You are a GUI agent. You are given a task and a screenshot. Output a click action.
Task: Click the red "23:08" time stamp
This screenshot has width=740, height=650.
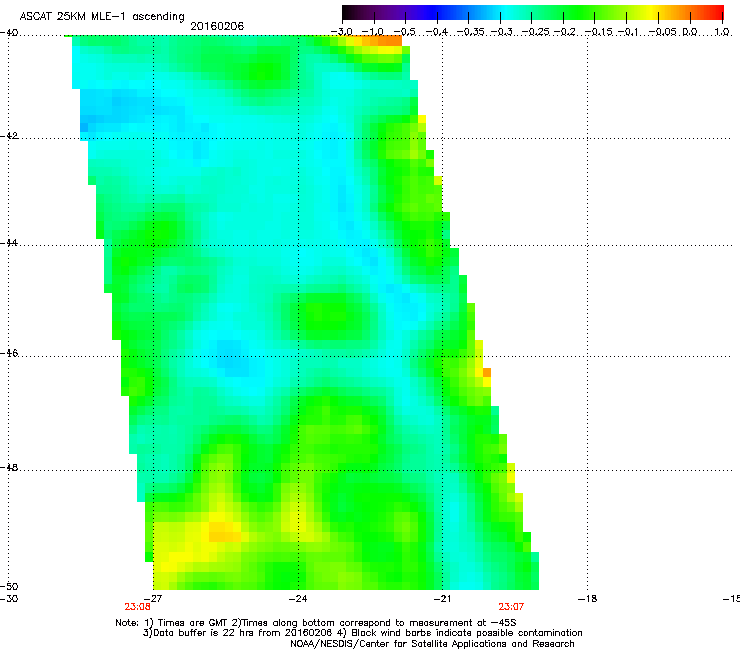[x=137, y=607]
